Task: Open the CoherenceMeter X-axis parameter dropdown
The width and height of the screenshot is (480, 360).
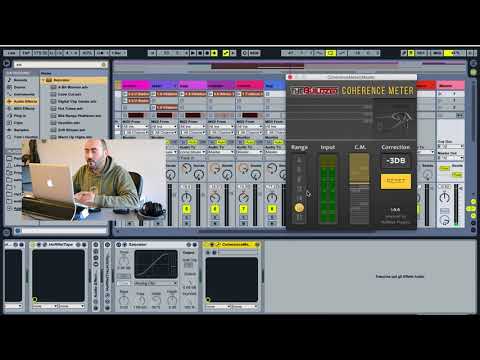Action: [217, 306]
